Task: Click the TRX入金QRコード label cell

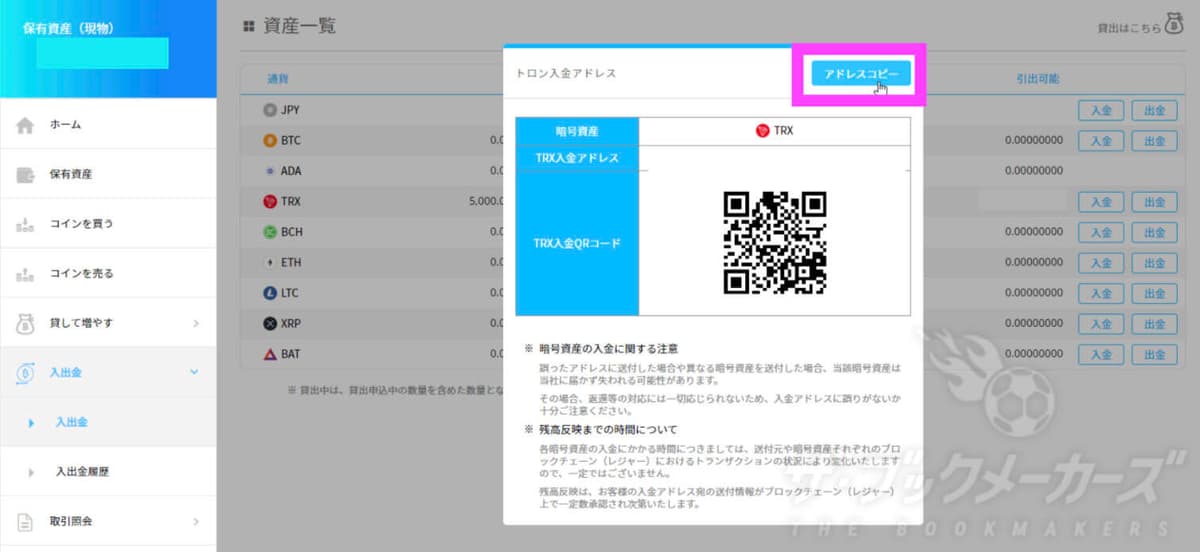Action: click(x=576, y=243)
